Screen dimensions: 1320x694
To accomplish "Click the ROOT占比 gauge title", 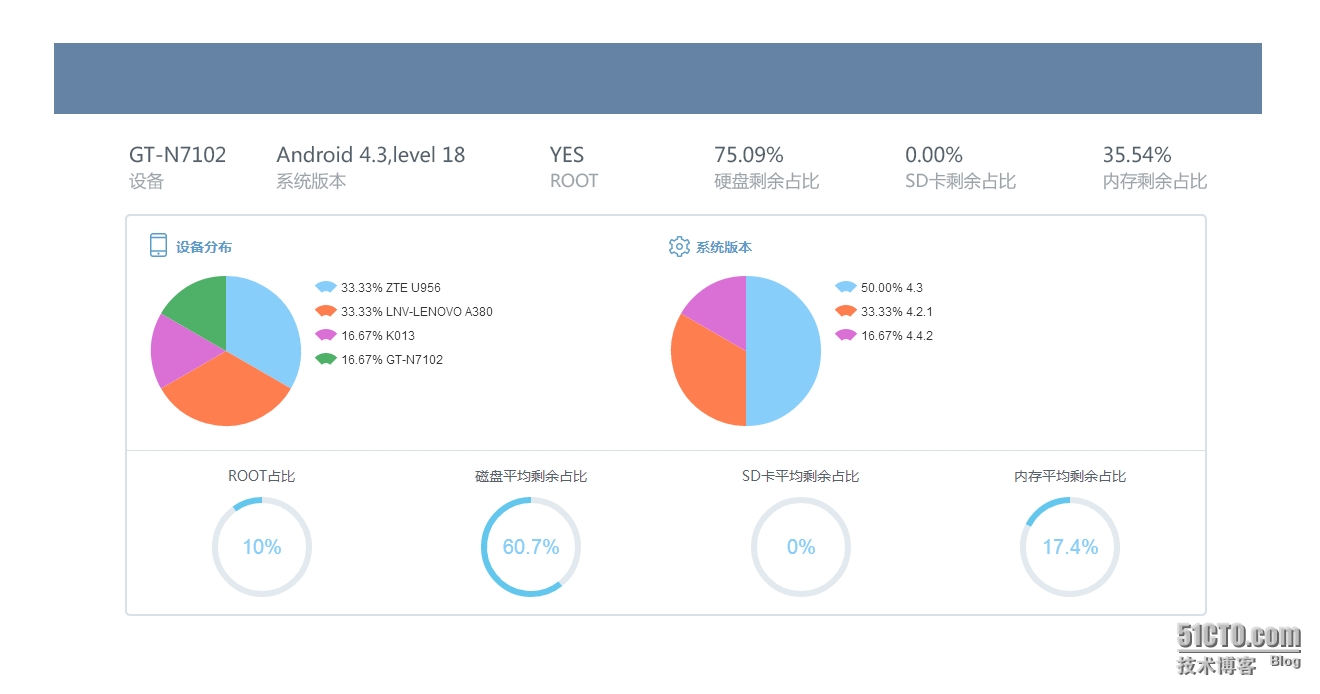I will pyautogui.click(x=262, y=476).
